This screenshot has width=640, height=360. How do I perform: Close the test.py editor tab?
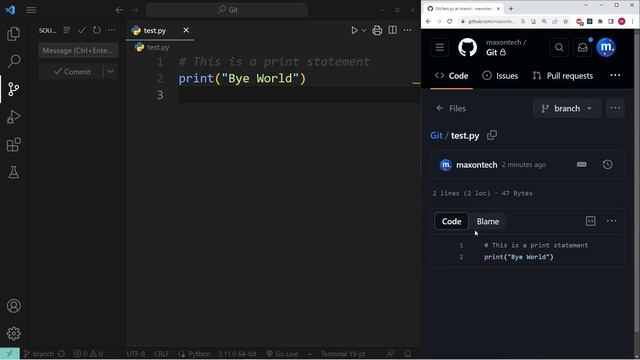pos(186,30)
